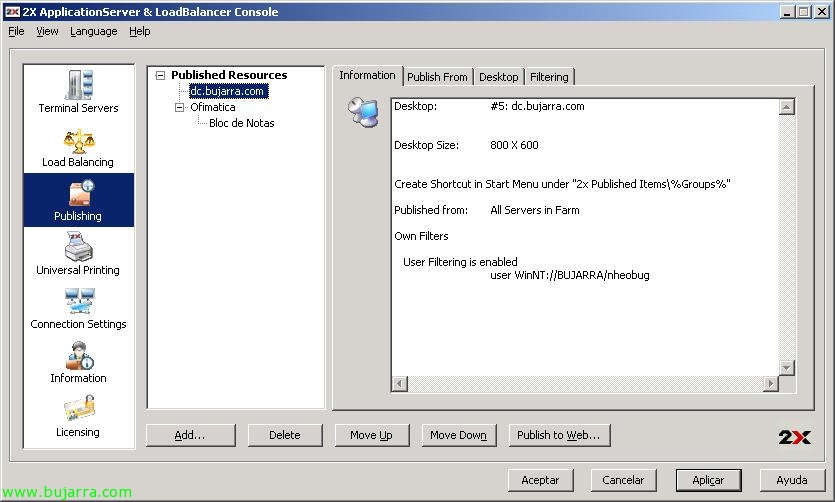Click the 'Own Filters' heading text
This screenshot has height=502, width=835.
point(421,236)
